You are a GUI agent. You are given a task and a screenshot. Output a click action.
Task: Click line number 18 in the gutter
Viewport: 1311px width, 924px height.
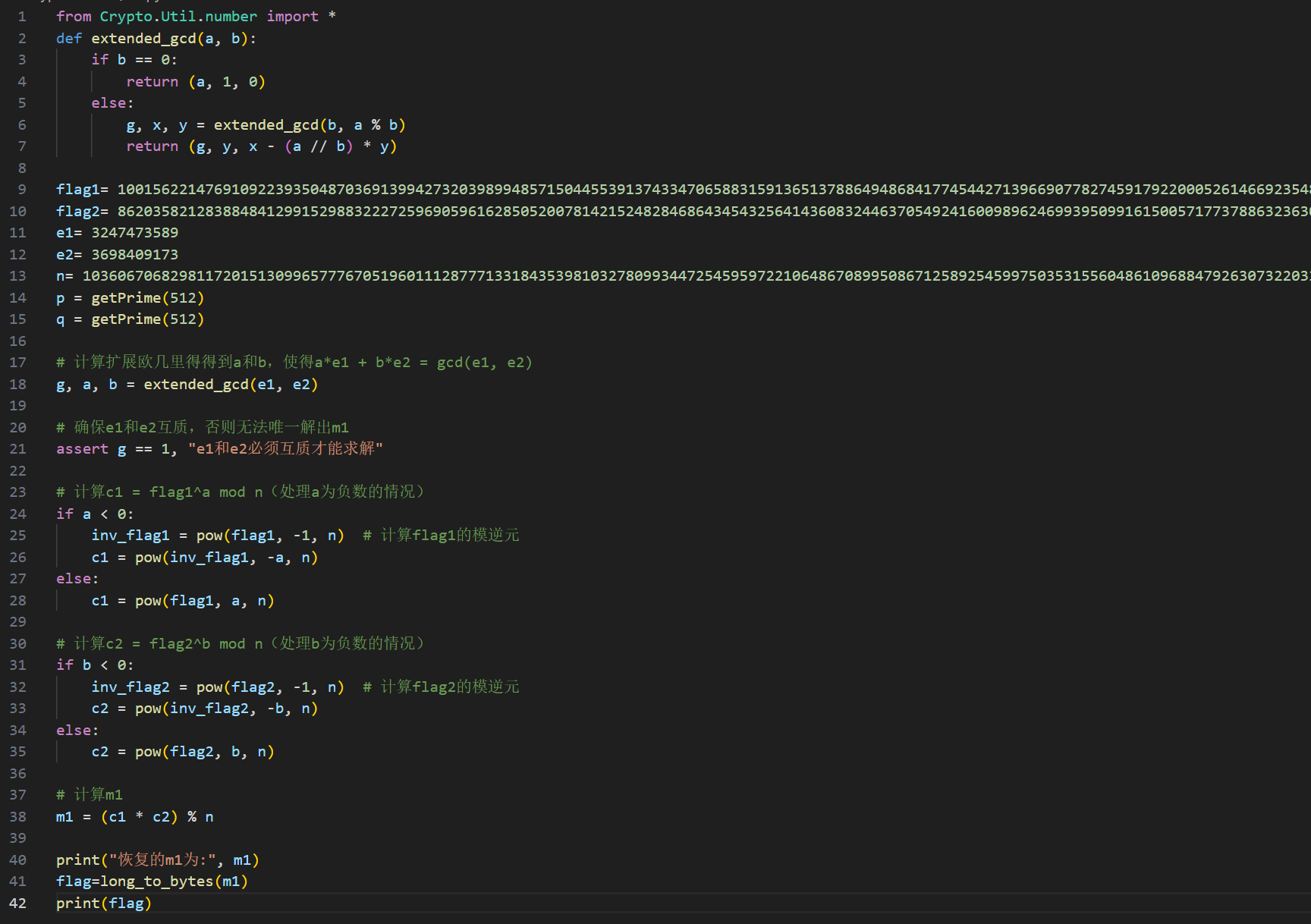coord(17,385)
